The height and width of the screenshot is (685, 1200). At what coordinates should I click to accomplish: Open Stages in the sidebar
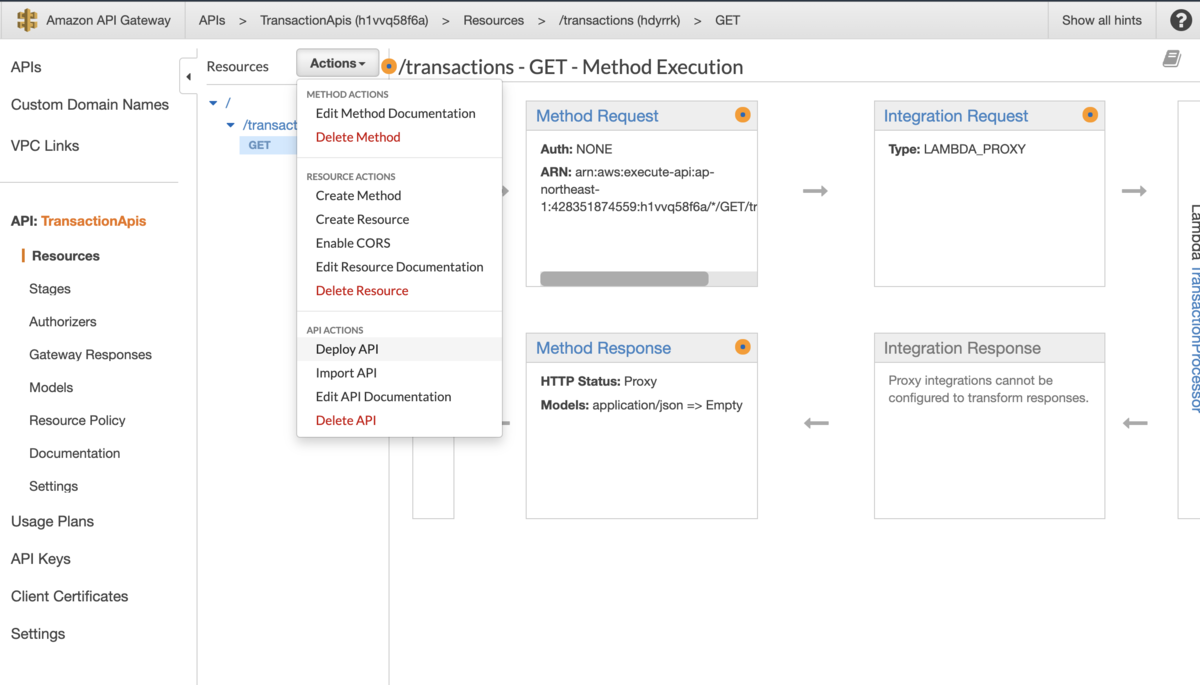click(50, 289)
